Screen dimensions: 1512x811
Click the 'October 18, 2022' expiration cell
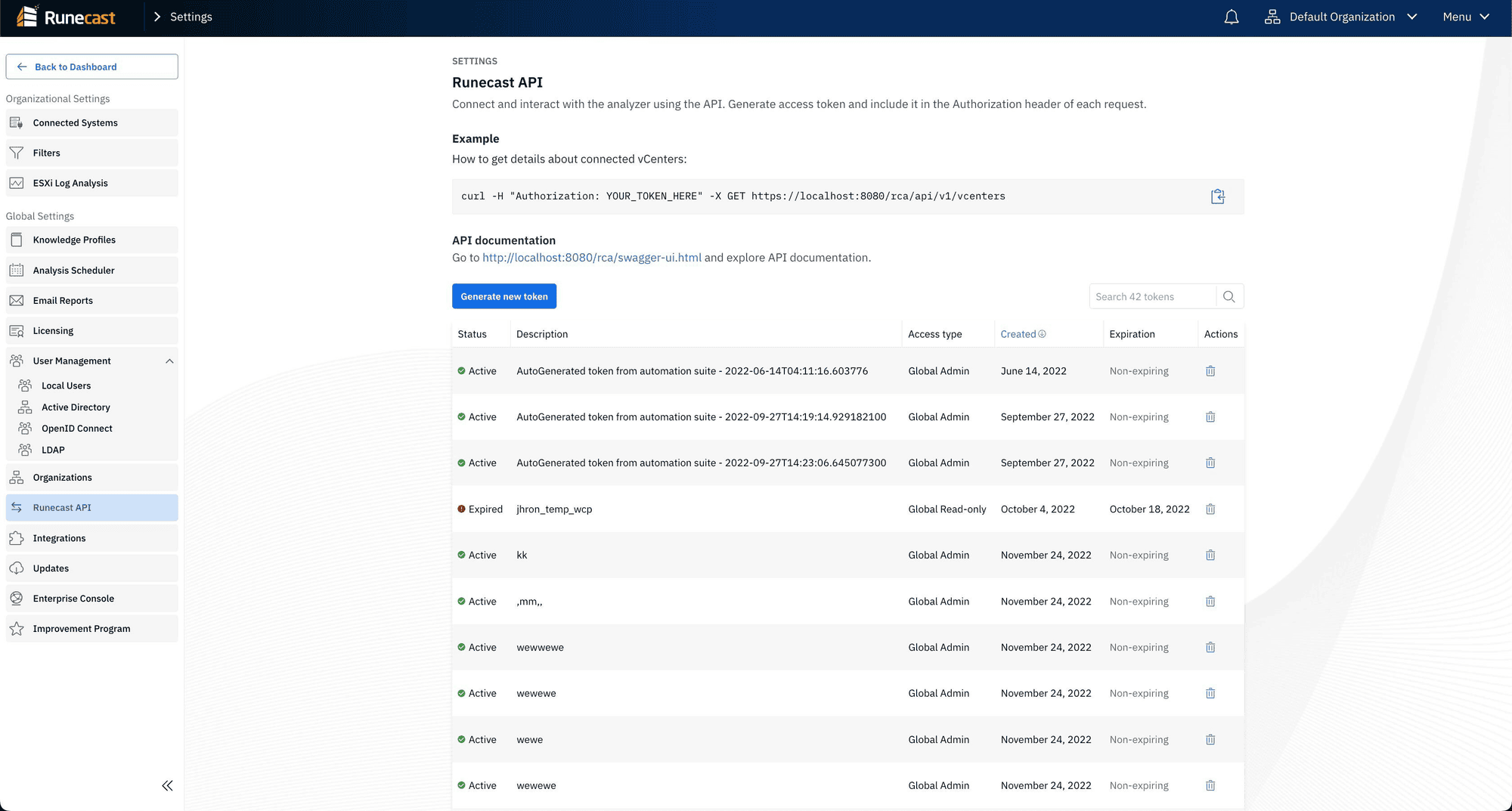1150,509
